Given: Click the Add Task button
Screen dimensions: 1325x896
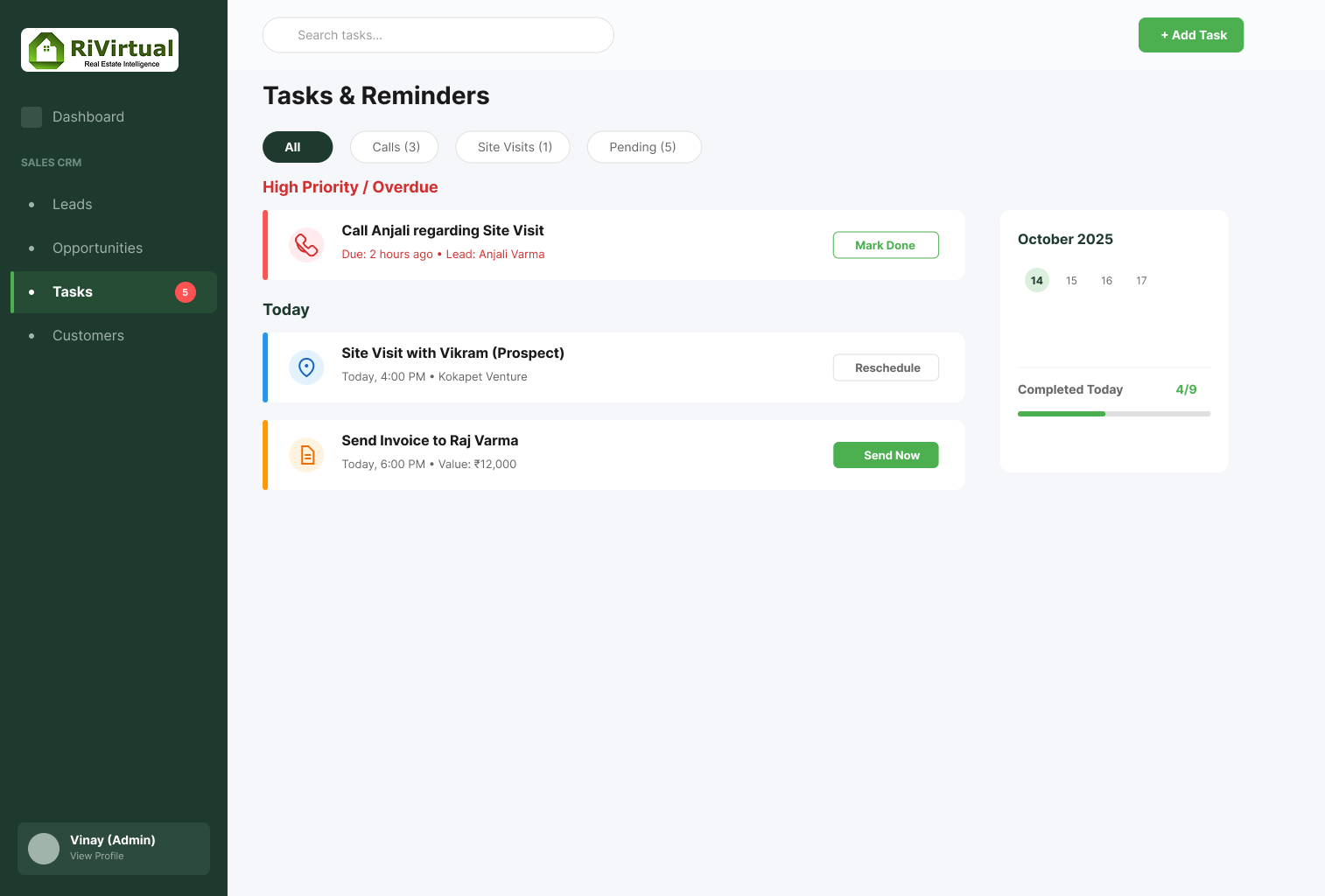Looking at the screenshot, I should pos(1191,35).
